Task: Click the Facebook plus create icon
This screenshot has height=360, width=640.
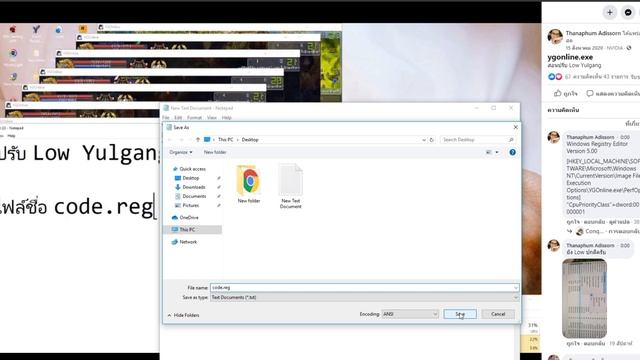Action: pos(609,12)
